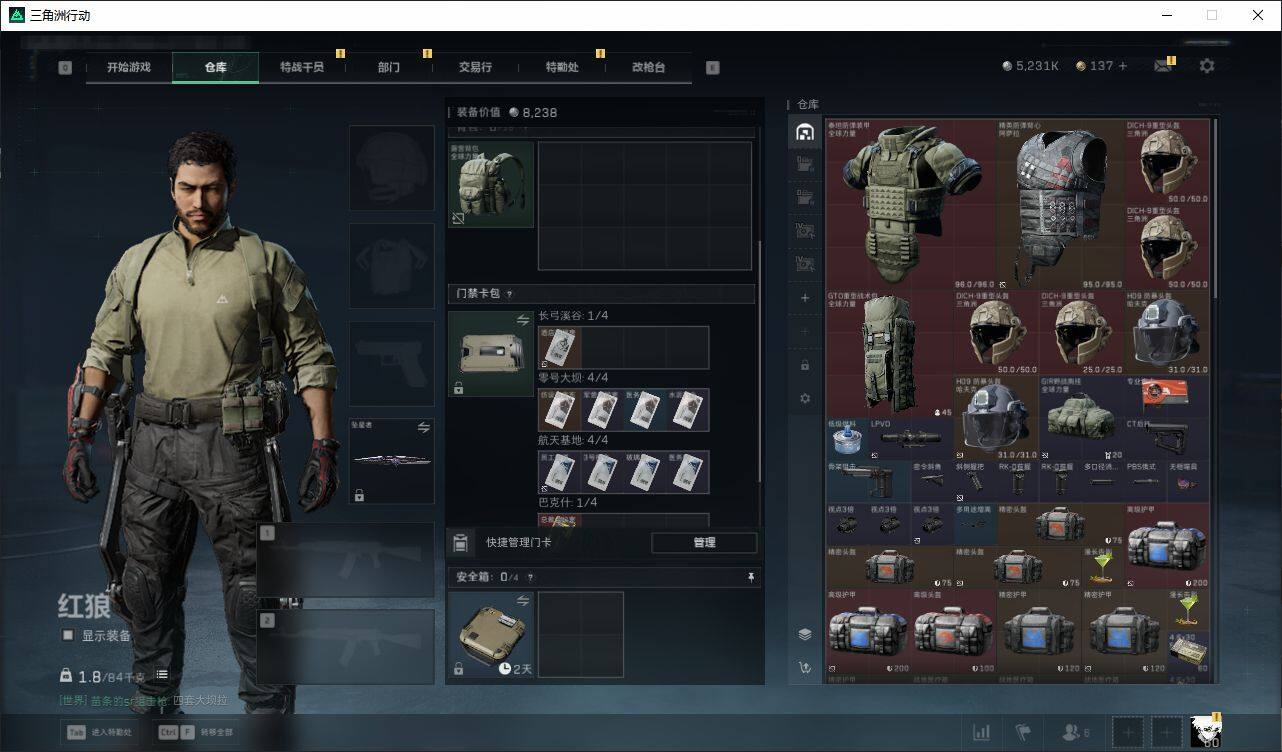
Task: Click 转移全部 Ctrl F shortcut
Action: (x=195, y=732)
